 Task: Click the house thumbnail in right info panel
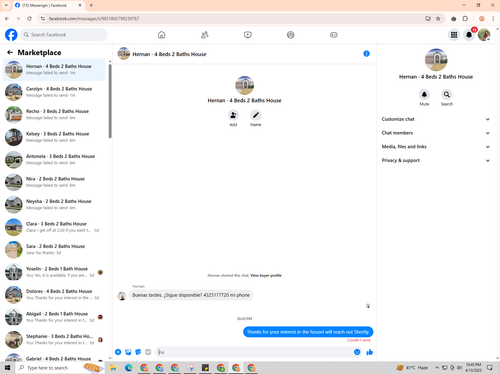436,60
